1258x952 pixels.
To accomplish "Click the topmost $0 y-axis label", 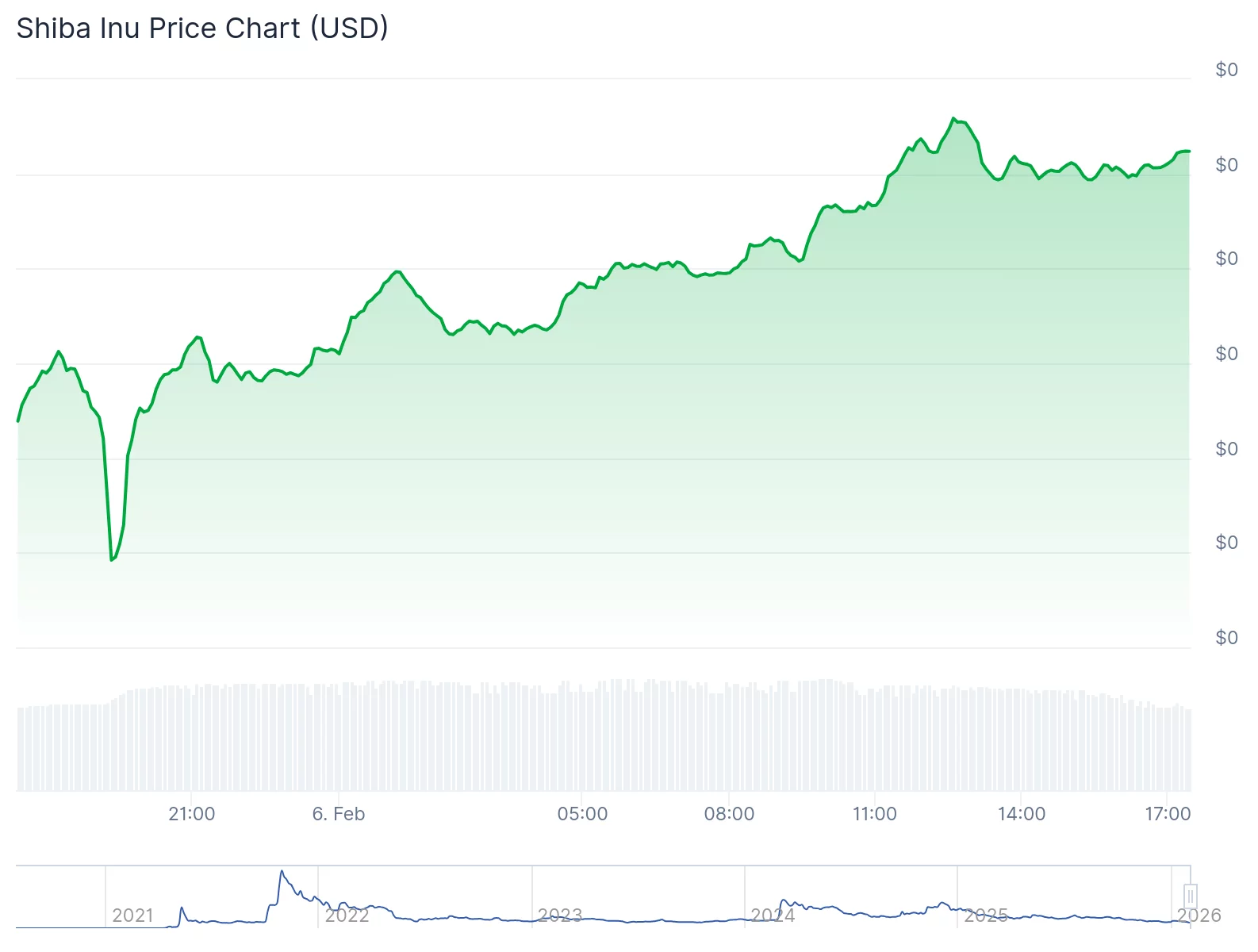I will pyautogui.click(x=1226, y=70).
